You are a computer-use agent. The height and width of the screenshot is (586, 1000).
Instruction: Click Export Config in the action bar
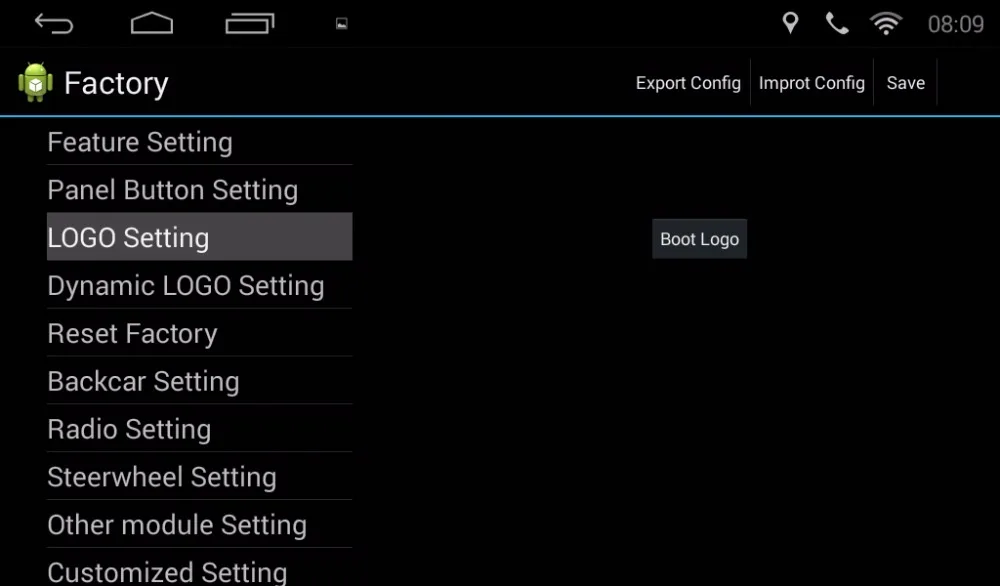[x=688, y=83]
